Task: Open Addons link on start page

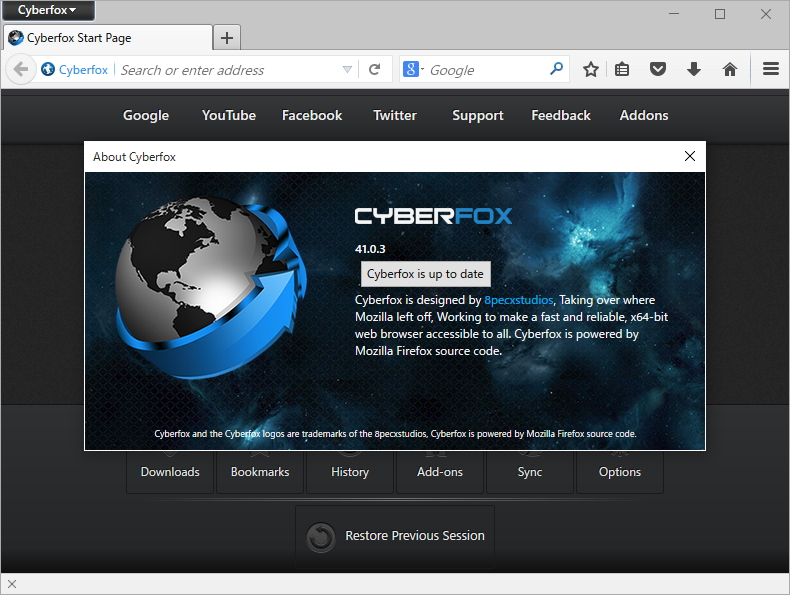Action: tap(644, 115)
